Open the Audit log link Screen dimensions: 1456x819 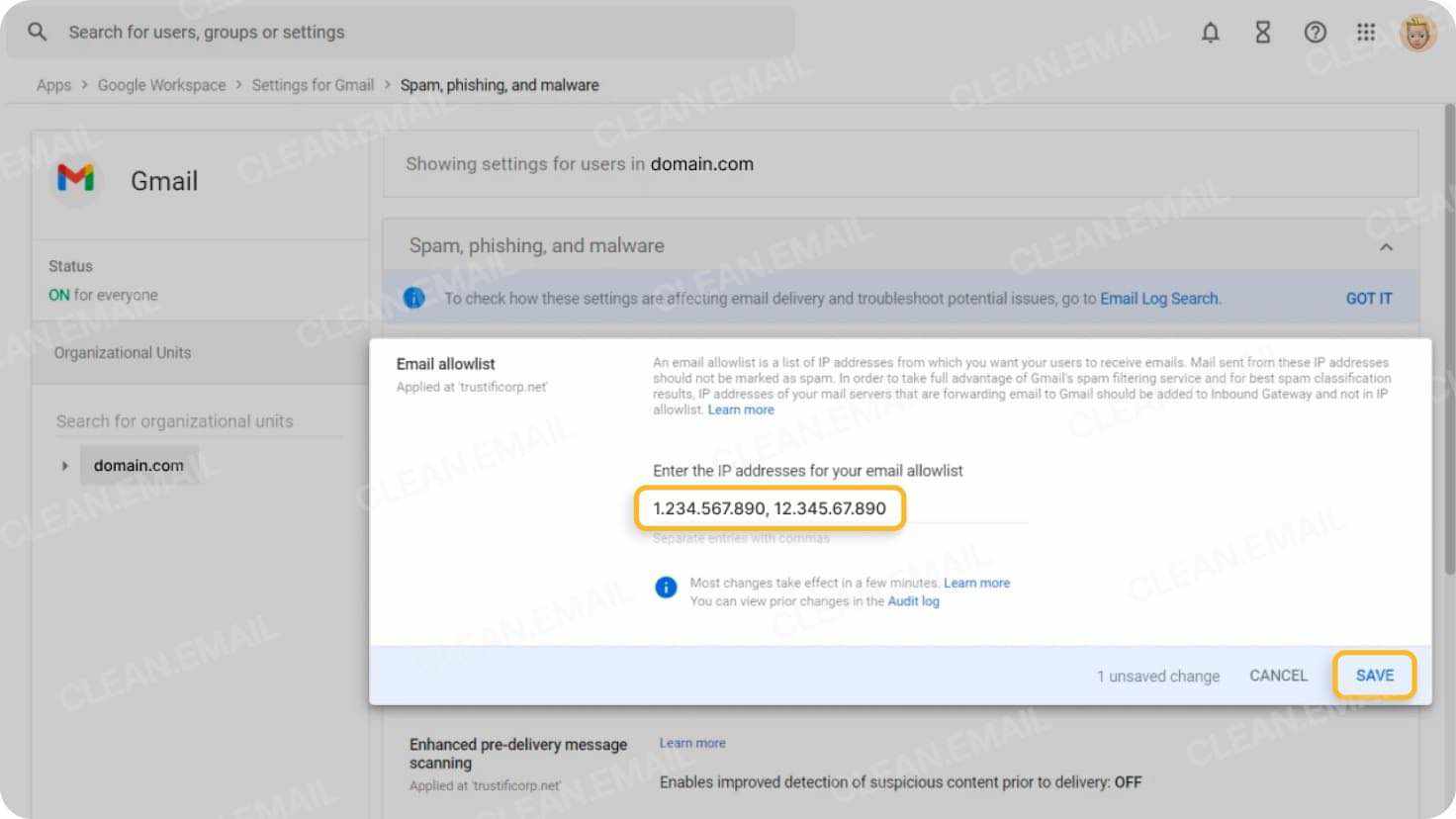(x=913, y=600)
